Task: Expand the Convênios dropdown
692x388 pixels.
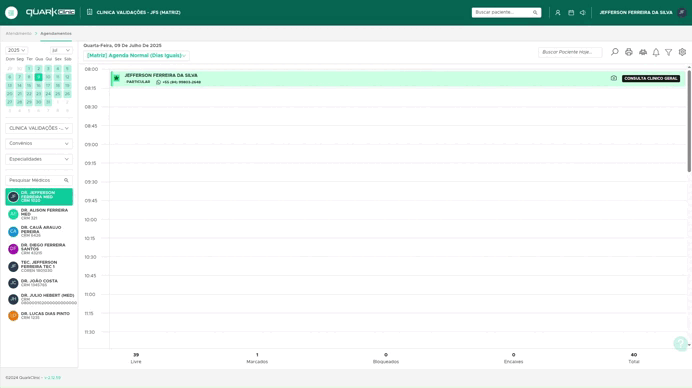Action: [x=39, y=143]
